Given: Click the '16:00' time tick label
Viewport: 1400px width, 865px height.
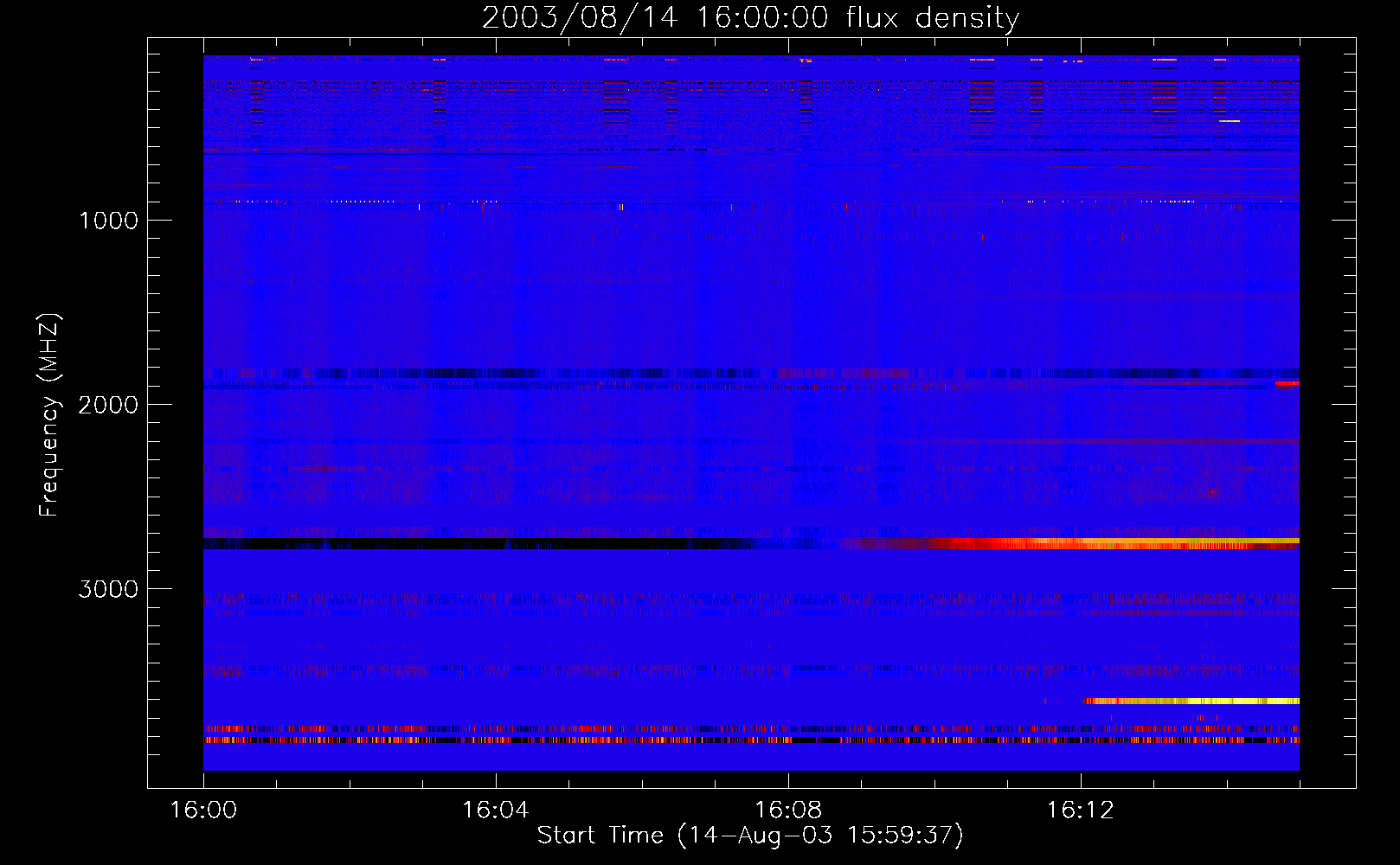Looking at the screenshot, I should pyautogui.click(x=203, y=811).
